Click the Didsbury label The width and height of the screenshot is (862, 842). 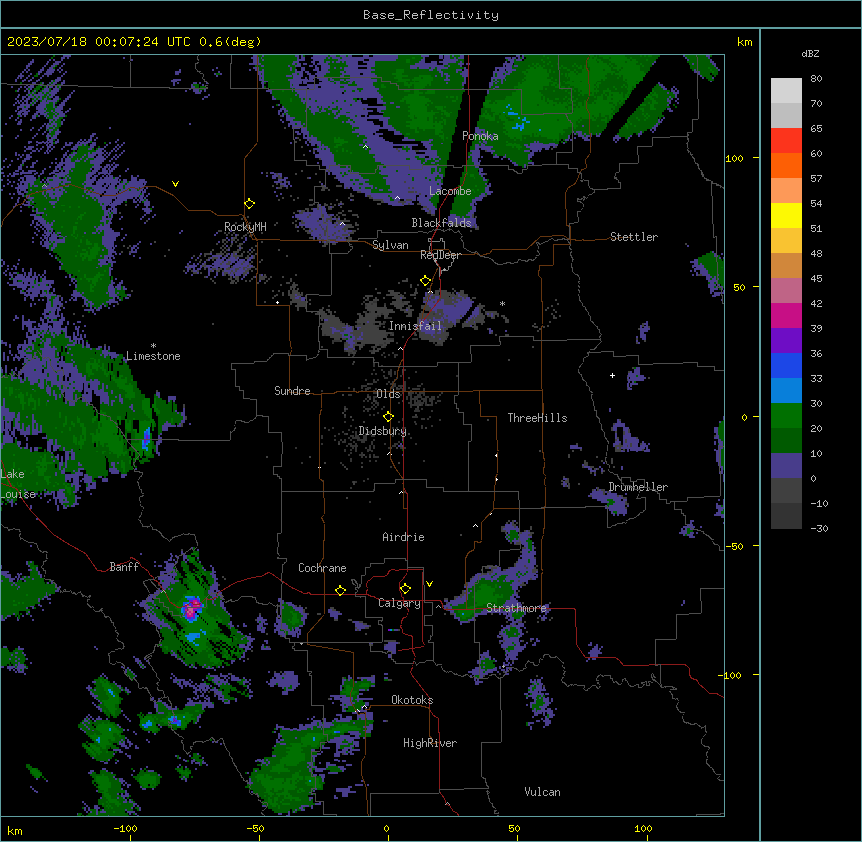point(383,431)
